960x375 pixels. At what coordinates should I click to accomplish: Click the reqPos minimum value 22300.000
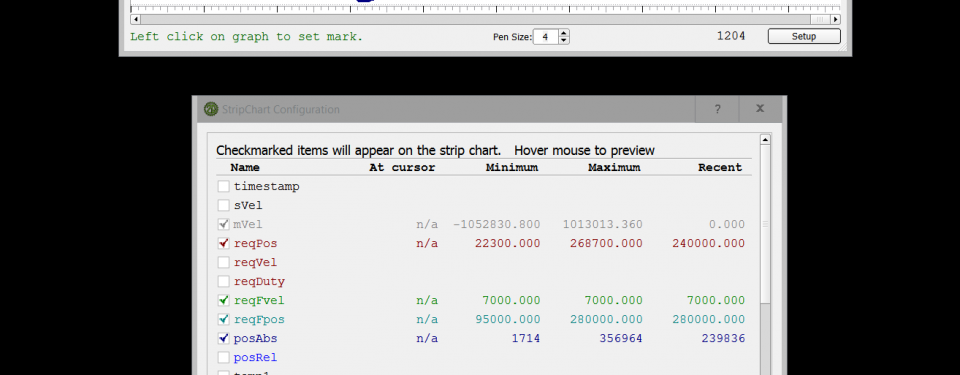click(508, 243)
